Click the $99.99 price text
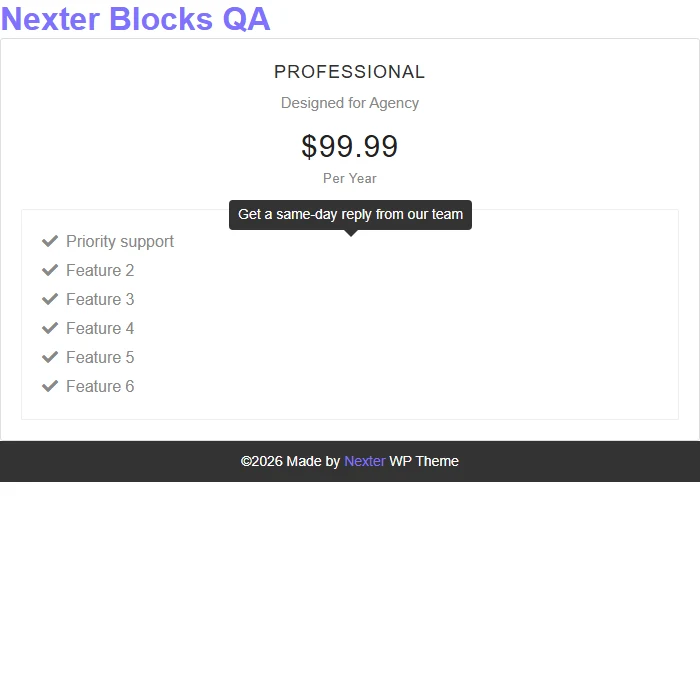This screenshot has width=700, height=700. tap(350, 146)
